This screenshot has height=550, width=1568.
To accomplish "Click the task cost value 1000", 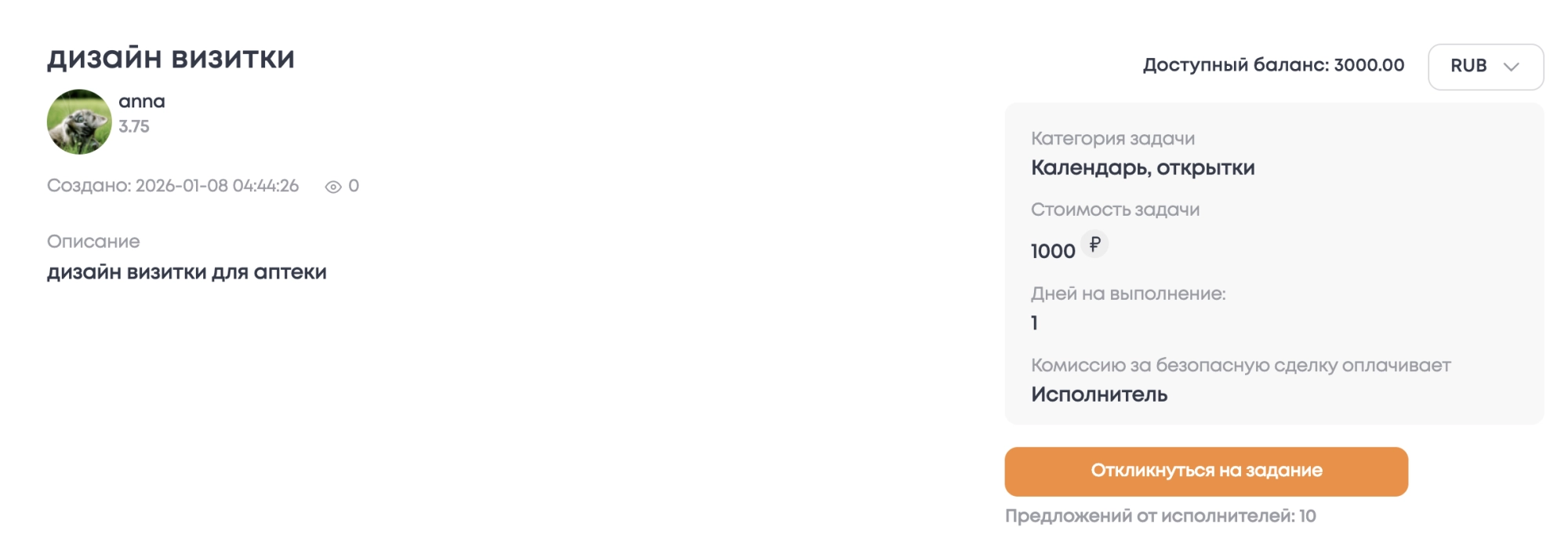I will pyautogui.click(x=1052, y=251).
